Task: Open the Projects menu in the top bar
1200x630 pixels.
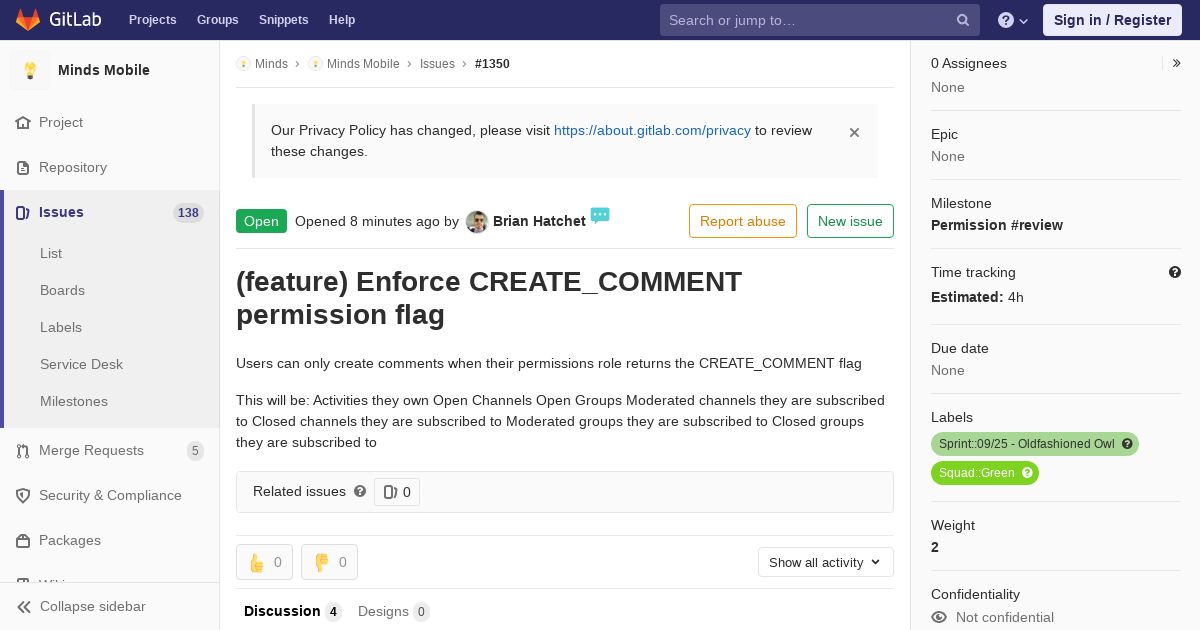Action: click(x=152, y=20)
